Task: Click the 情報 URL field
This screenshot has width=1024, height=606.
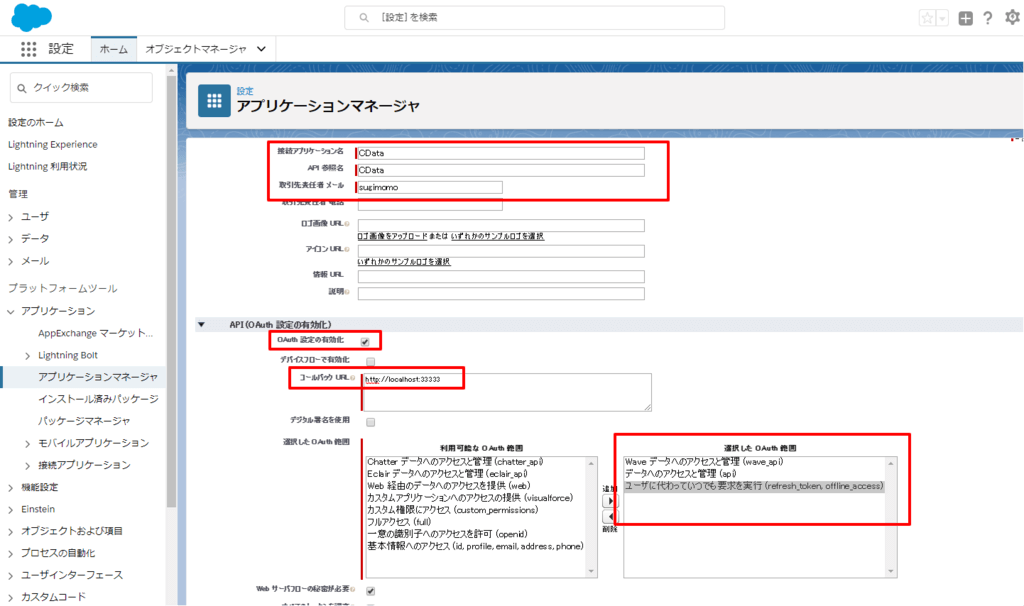Action: point(501,276)
